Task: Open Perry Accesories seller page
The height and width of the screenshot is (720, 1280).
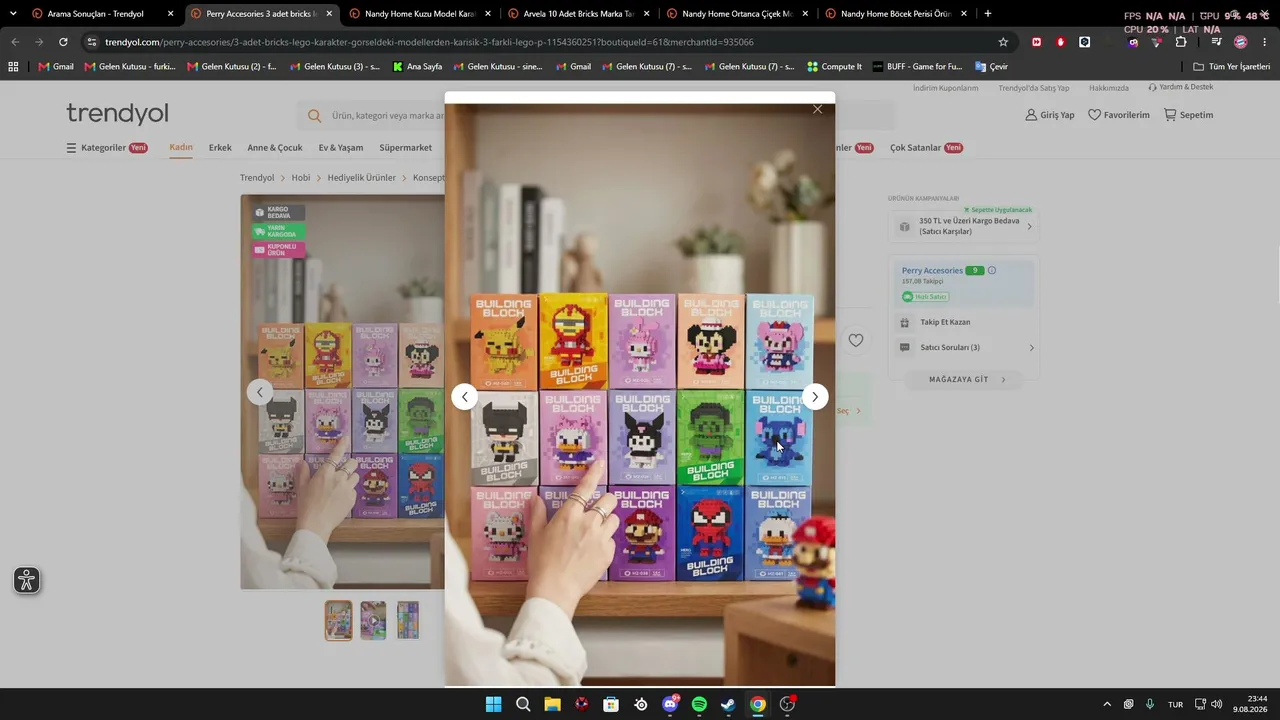Action: pyautogui.click(x=932, y=270)
